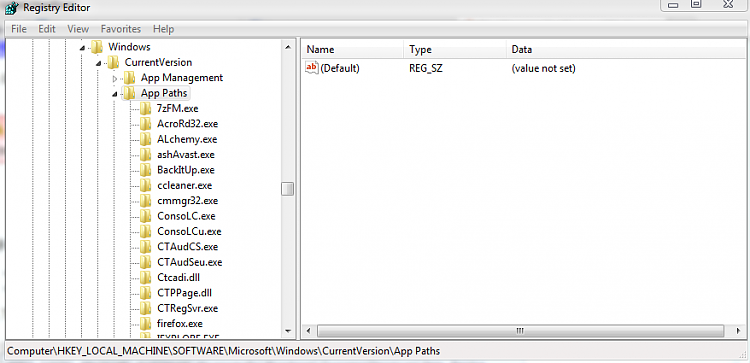The height and width of the screenshot is (363, 750).
Task: Click the values pane scroll-right arrow
Action: point(739,331)
